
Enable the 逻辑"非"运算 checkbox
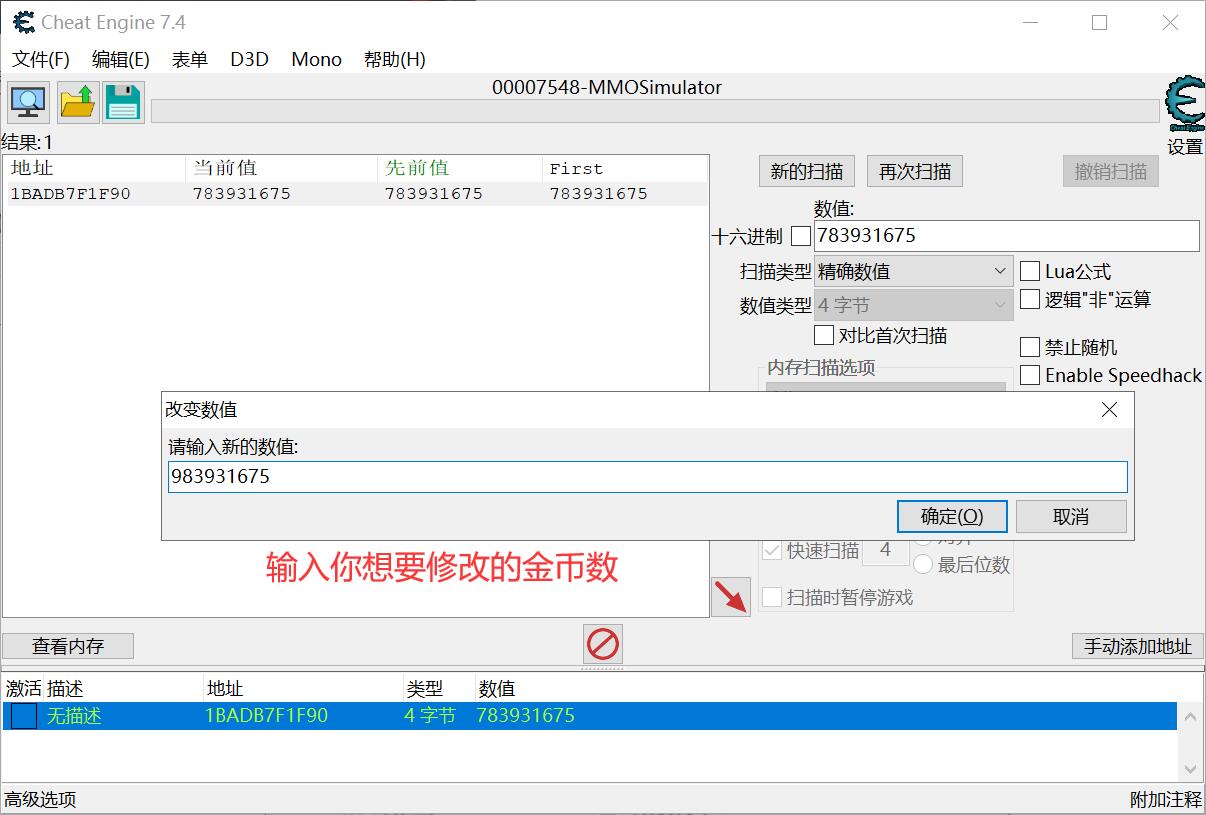pos(1030,299)
